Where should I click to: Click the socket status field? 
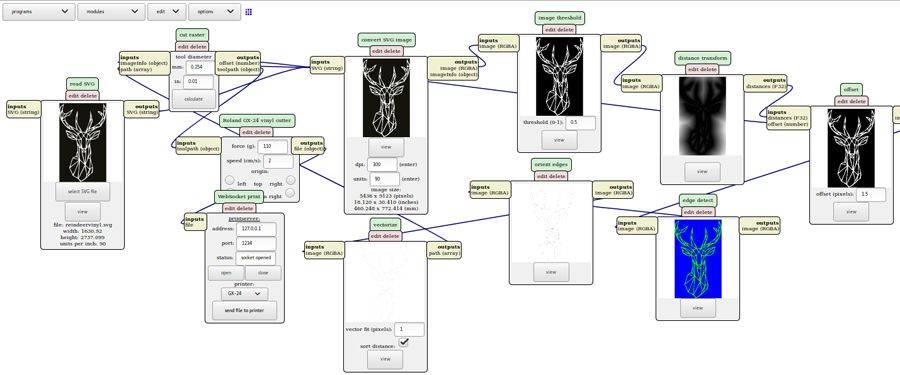pos(256,258)
